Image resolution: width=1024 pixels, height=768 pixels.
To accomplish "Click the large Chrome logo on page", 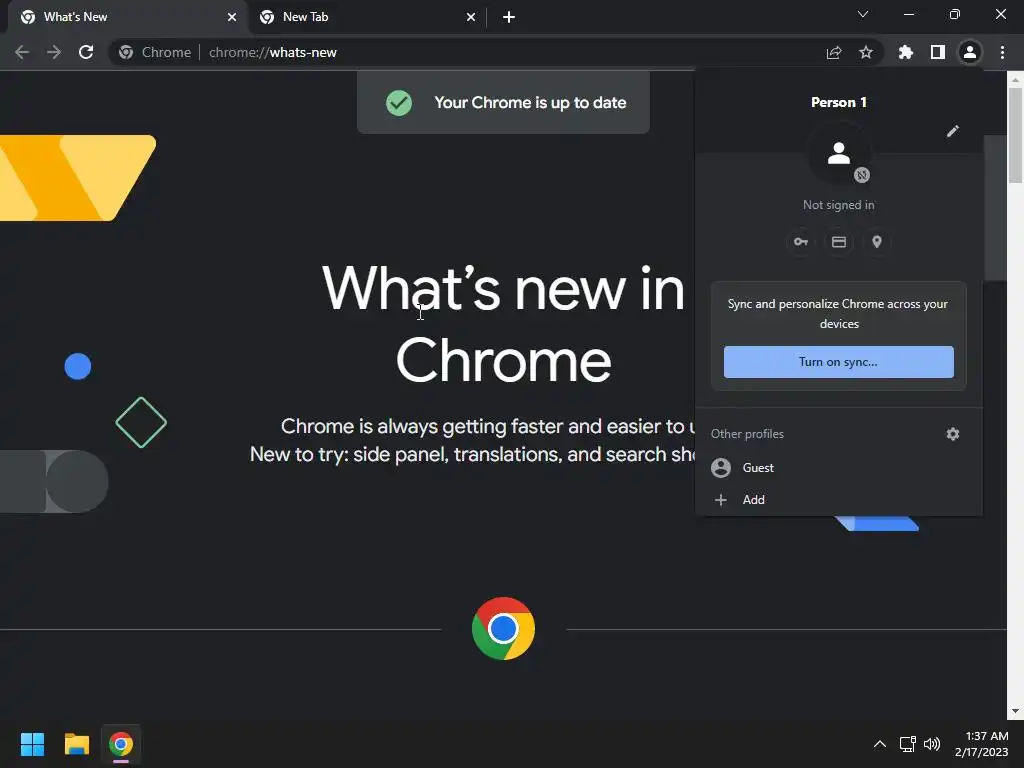I will 503,628.
